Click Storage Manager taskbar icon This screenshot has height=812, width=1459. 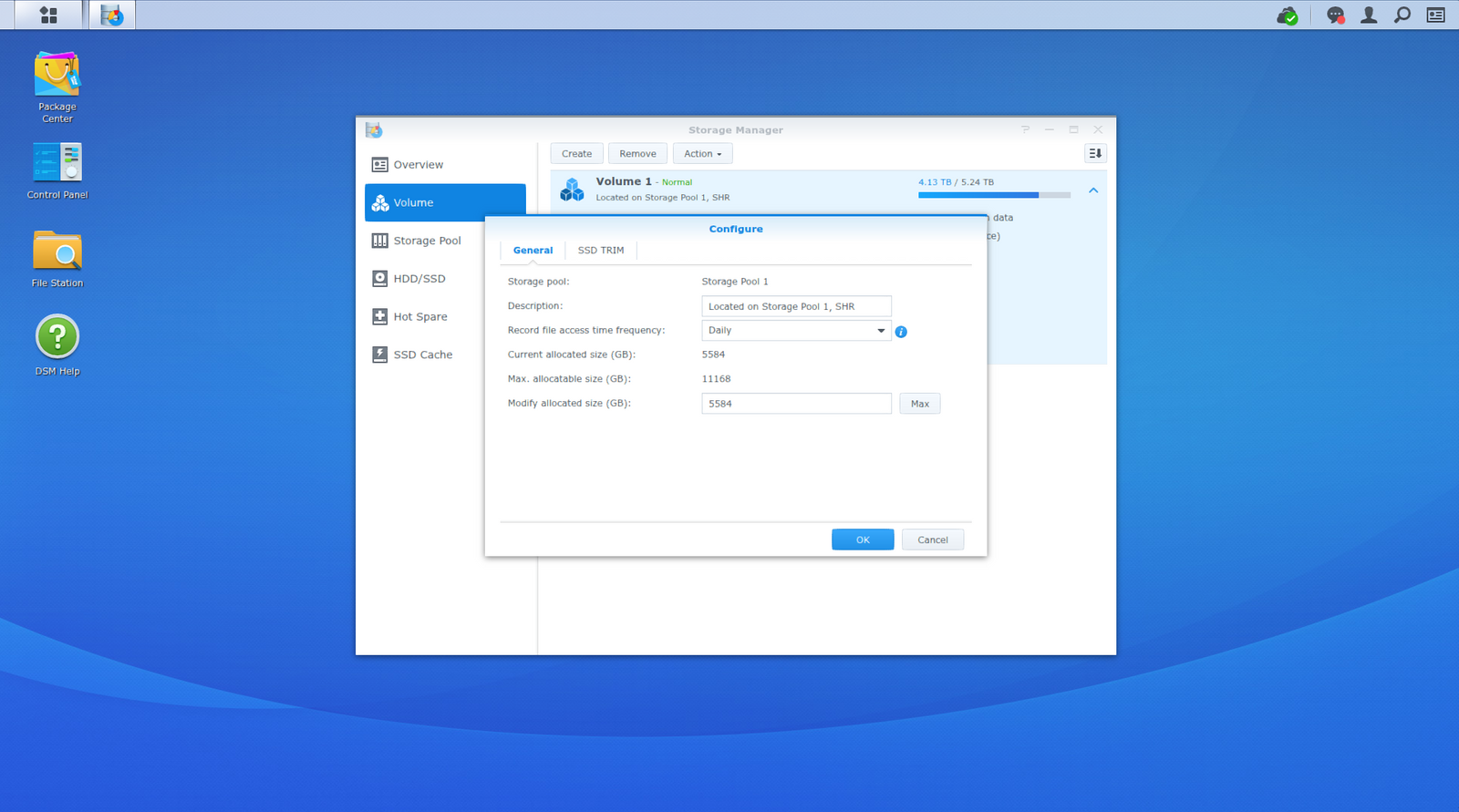(112, 15)
